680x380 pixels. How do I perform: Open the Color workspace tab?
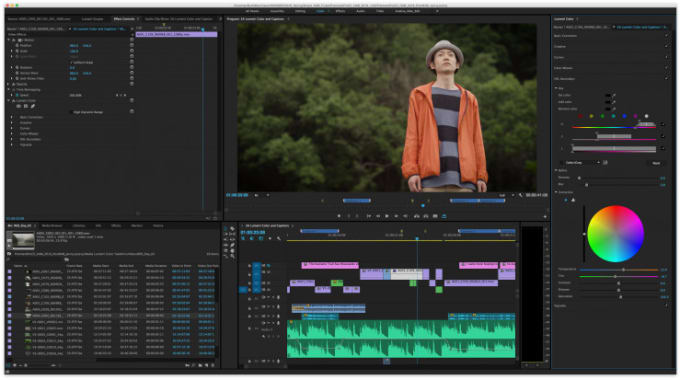point(320,11)
